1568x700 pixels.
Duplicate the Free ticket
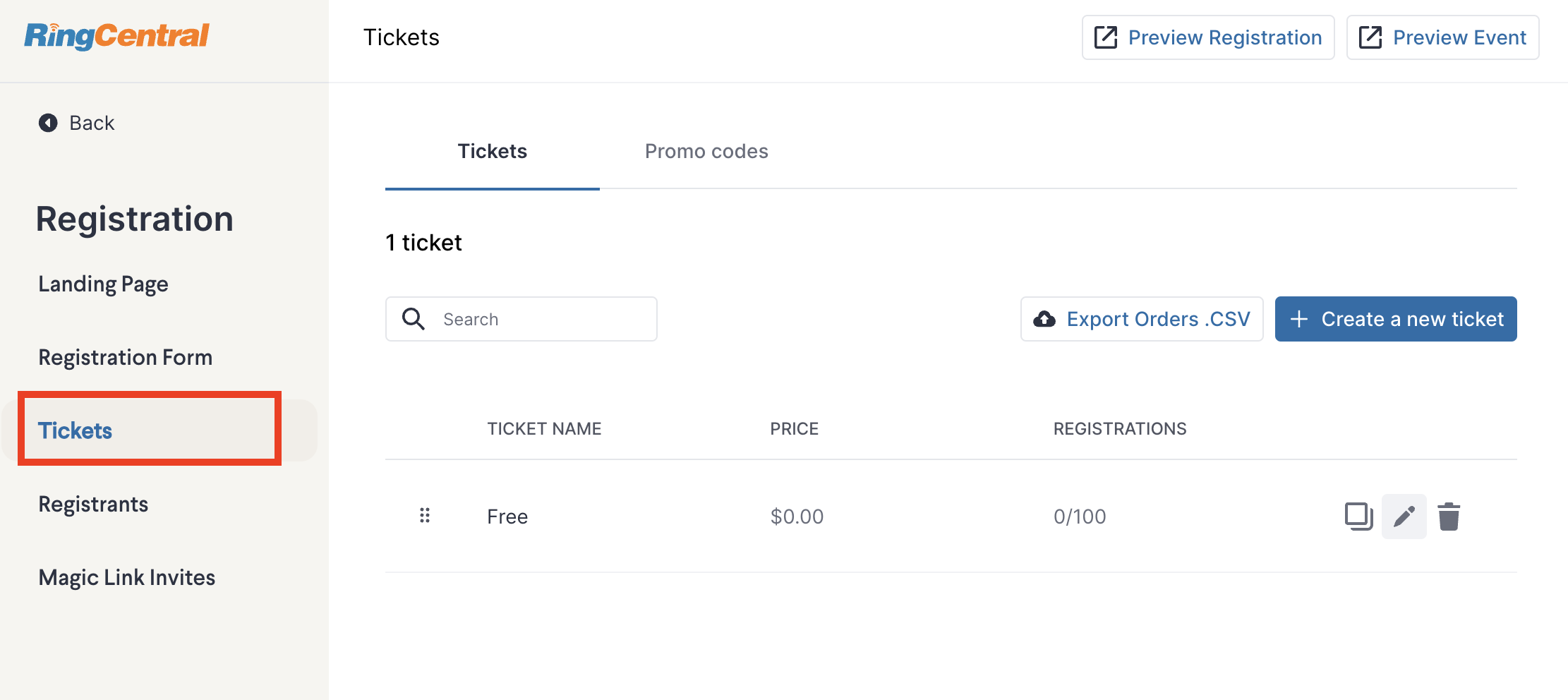1358,516
